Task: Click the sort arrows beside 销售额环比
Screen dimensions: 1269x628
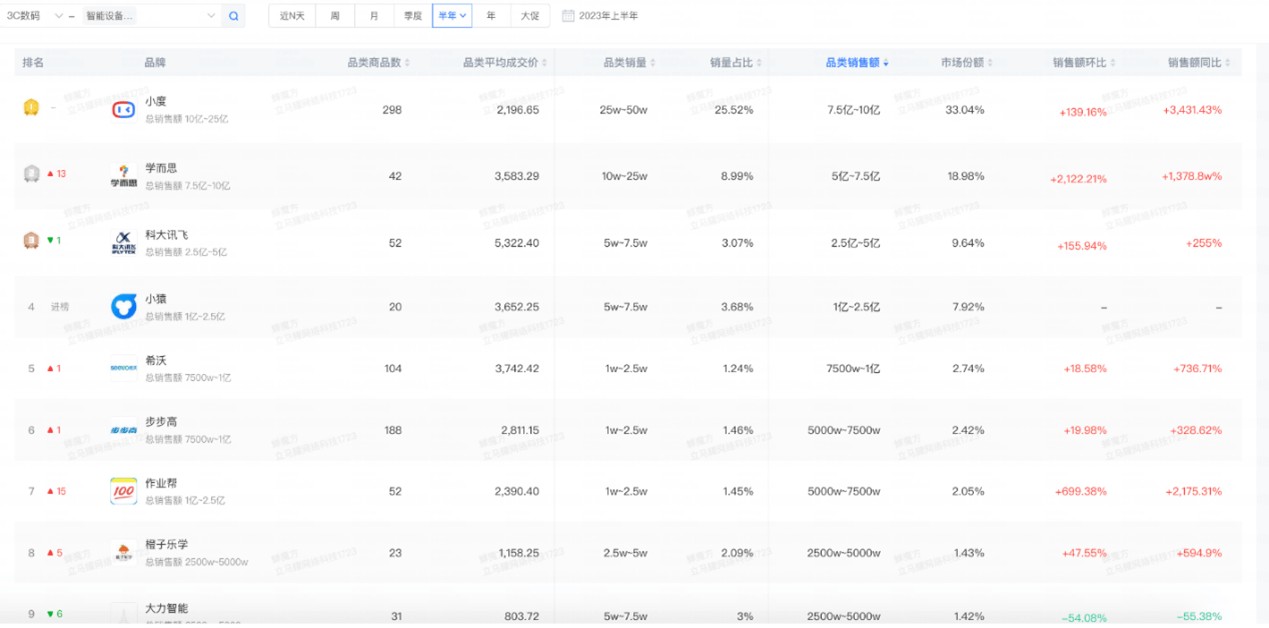Action: 1114,63
